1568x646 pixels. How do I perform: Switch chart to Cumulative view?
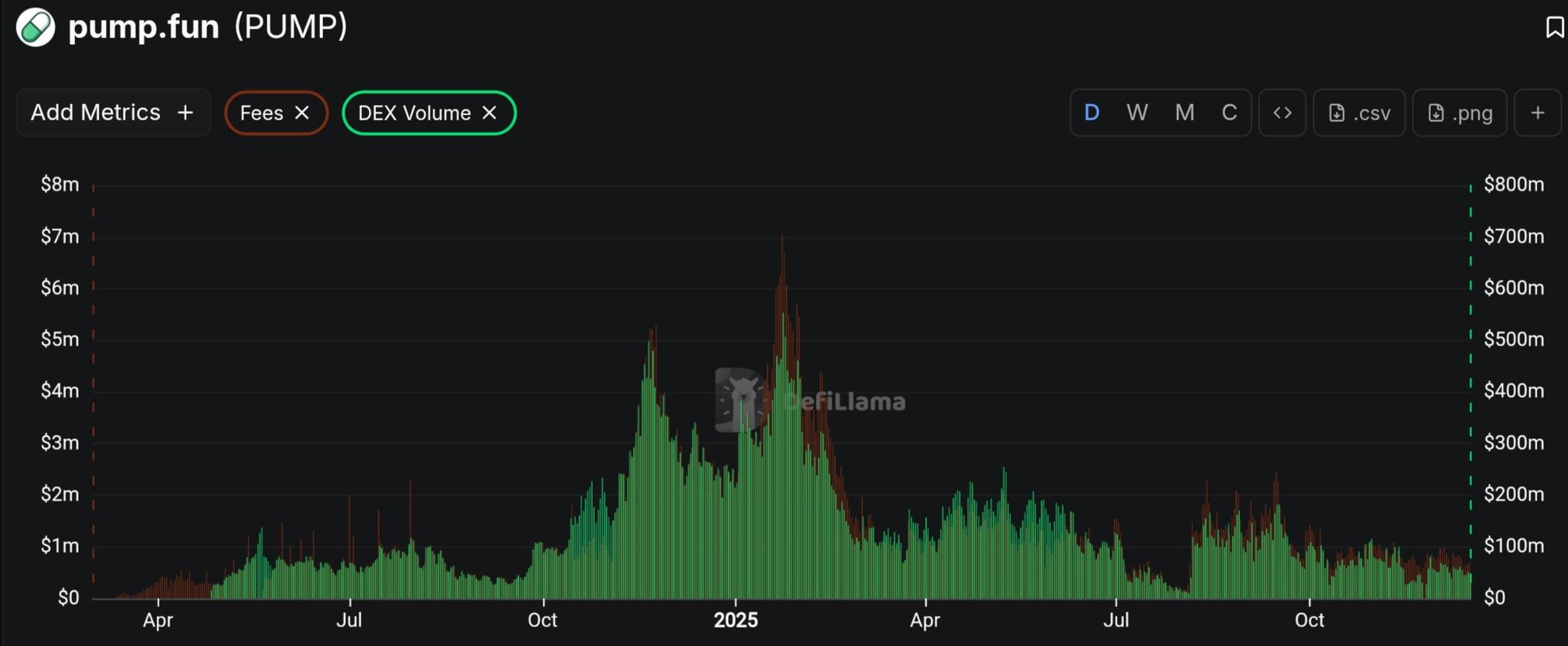point(1229,113)
